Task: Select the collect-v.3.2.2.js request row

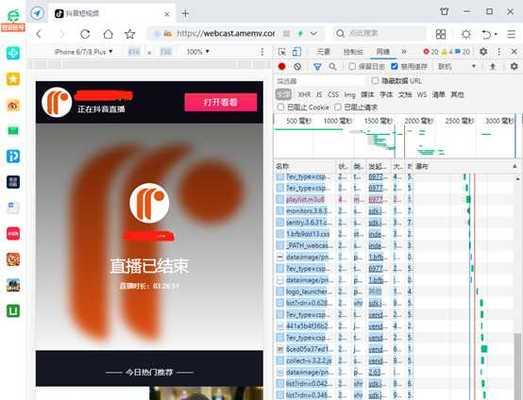Action: point(344,361)
